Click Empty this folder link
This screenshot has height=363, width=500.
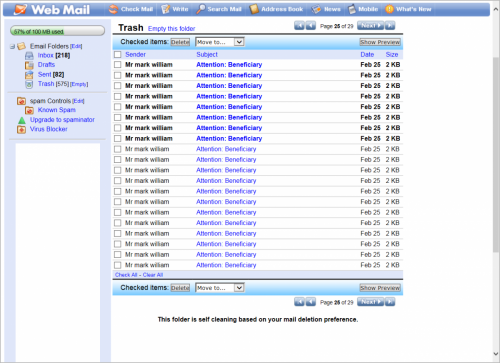pos(171,29)
